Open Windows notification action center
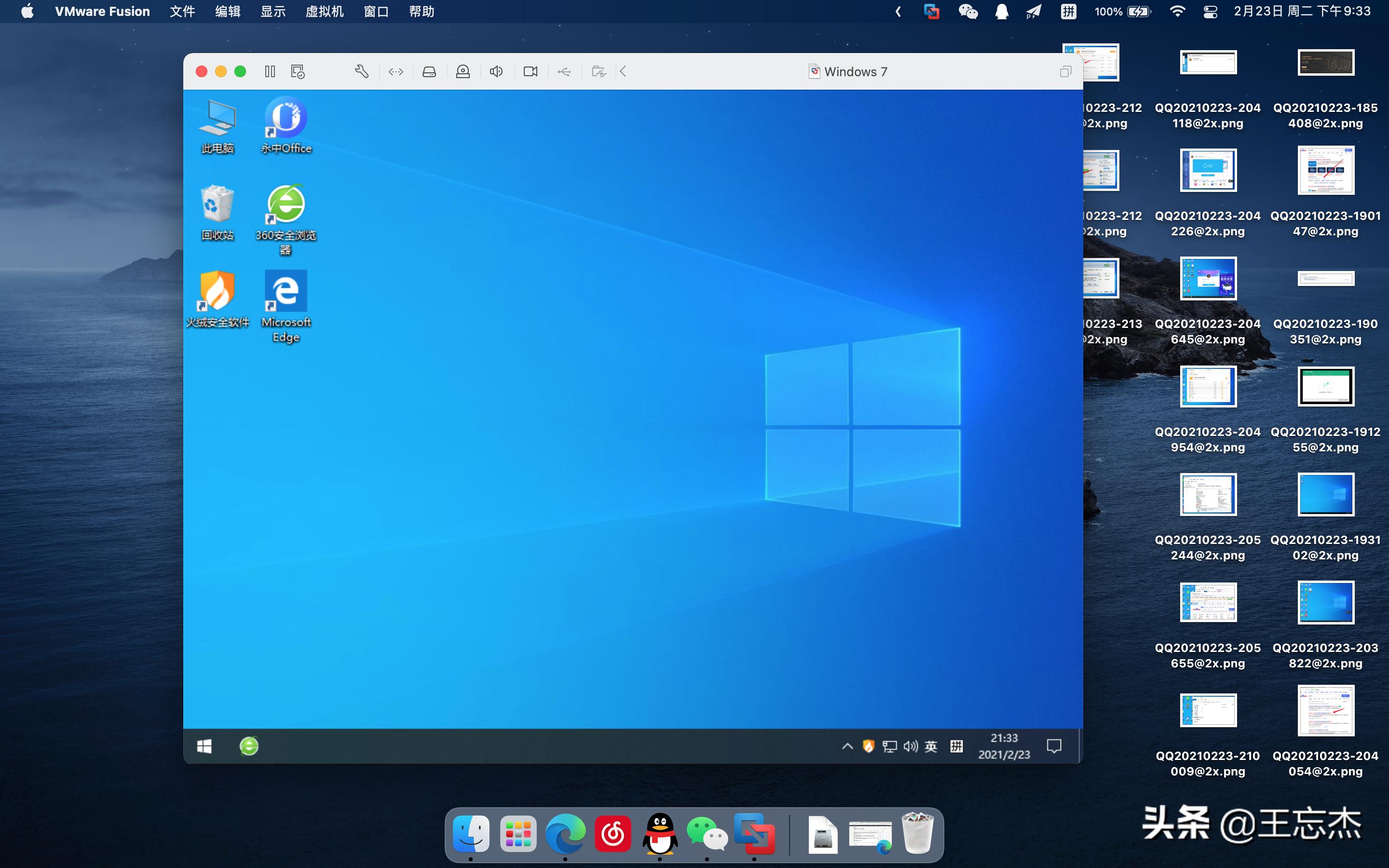The height and width of the screenshot is (868, 1389). coord(1054,746)
